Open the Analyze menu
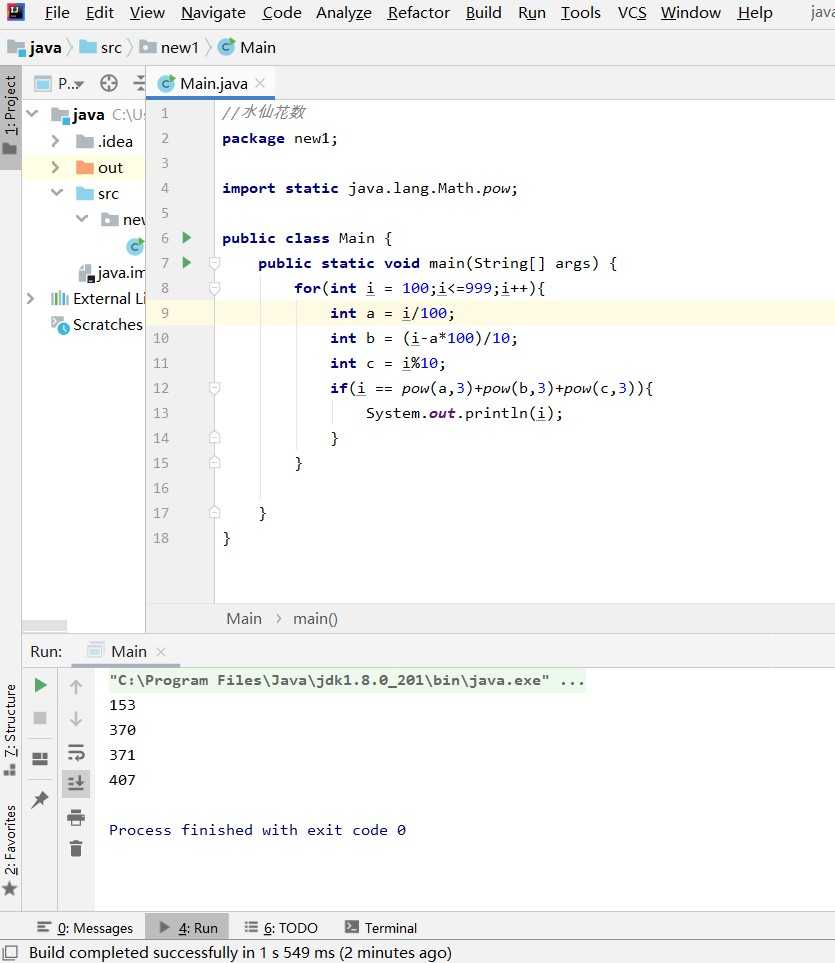The width and height of the screenshot is (835, 963). pos(344,12)
